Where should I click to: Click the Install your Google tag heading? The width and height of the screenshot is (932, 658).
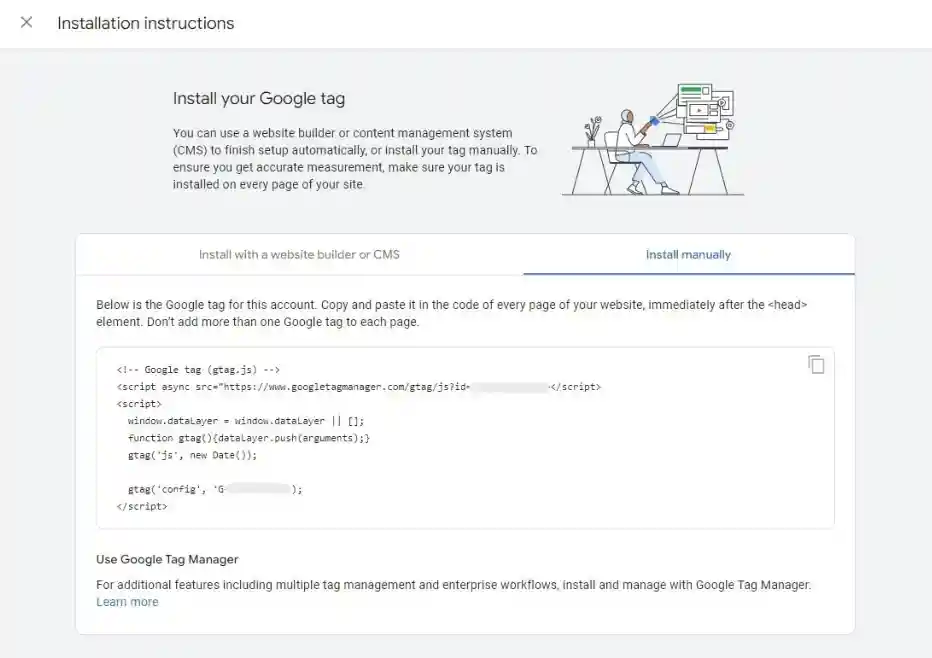coord(258,98)
